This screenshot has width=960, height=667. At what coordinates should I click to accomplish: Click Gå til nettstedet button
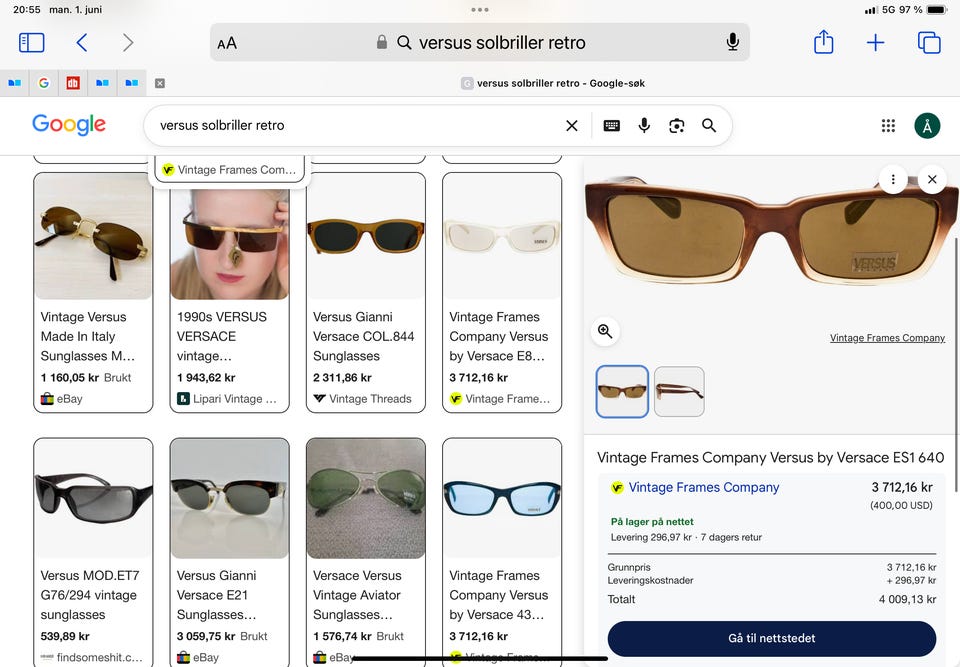[x=771, y=638]
